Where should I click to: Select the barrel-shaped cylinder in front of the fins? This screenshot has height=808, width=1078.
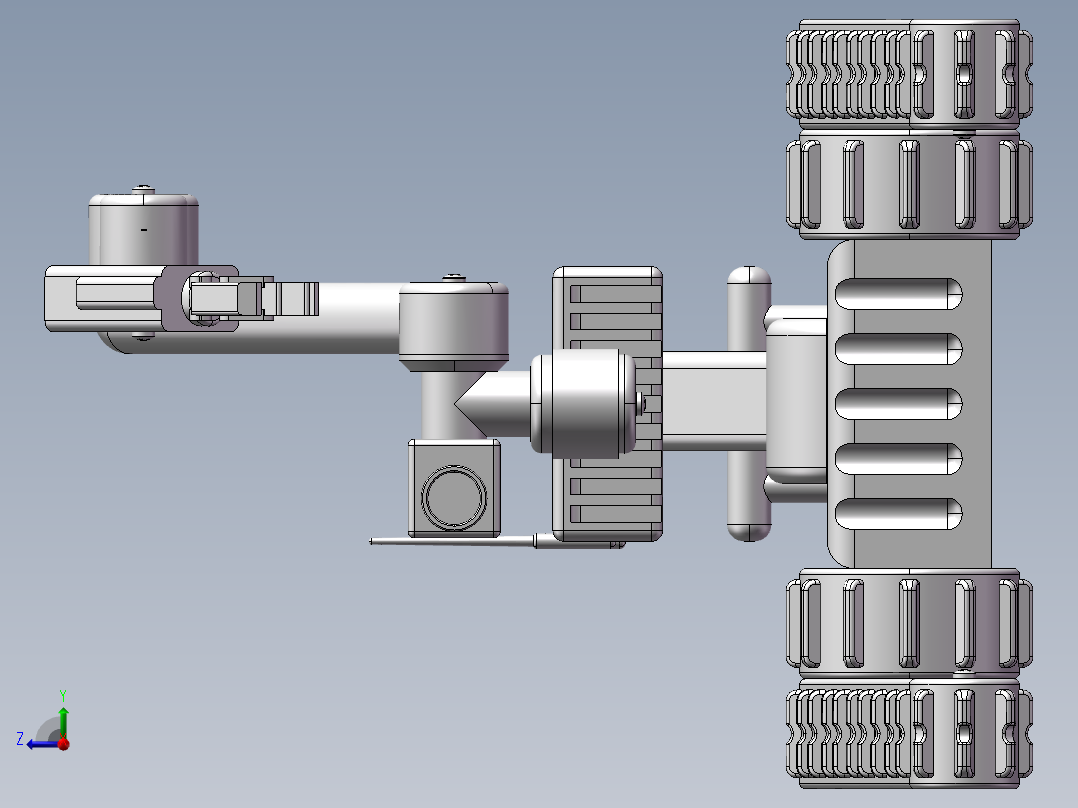584,404
